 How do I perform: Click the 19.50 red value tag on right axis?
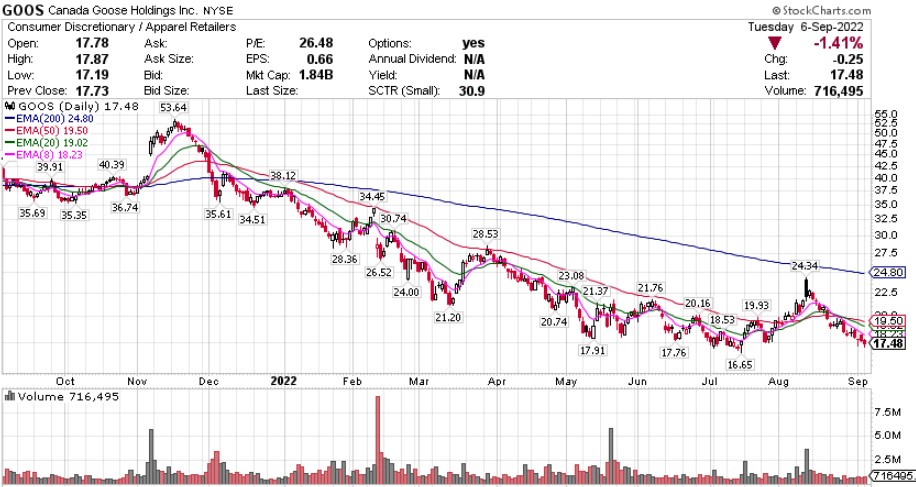pyautogui.click(x=888, y=321)
